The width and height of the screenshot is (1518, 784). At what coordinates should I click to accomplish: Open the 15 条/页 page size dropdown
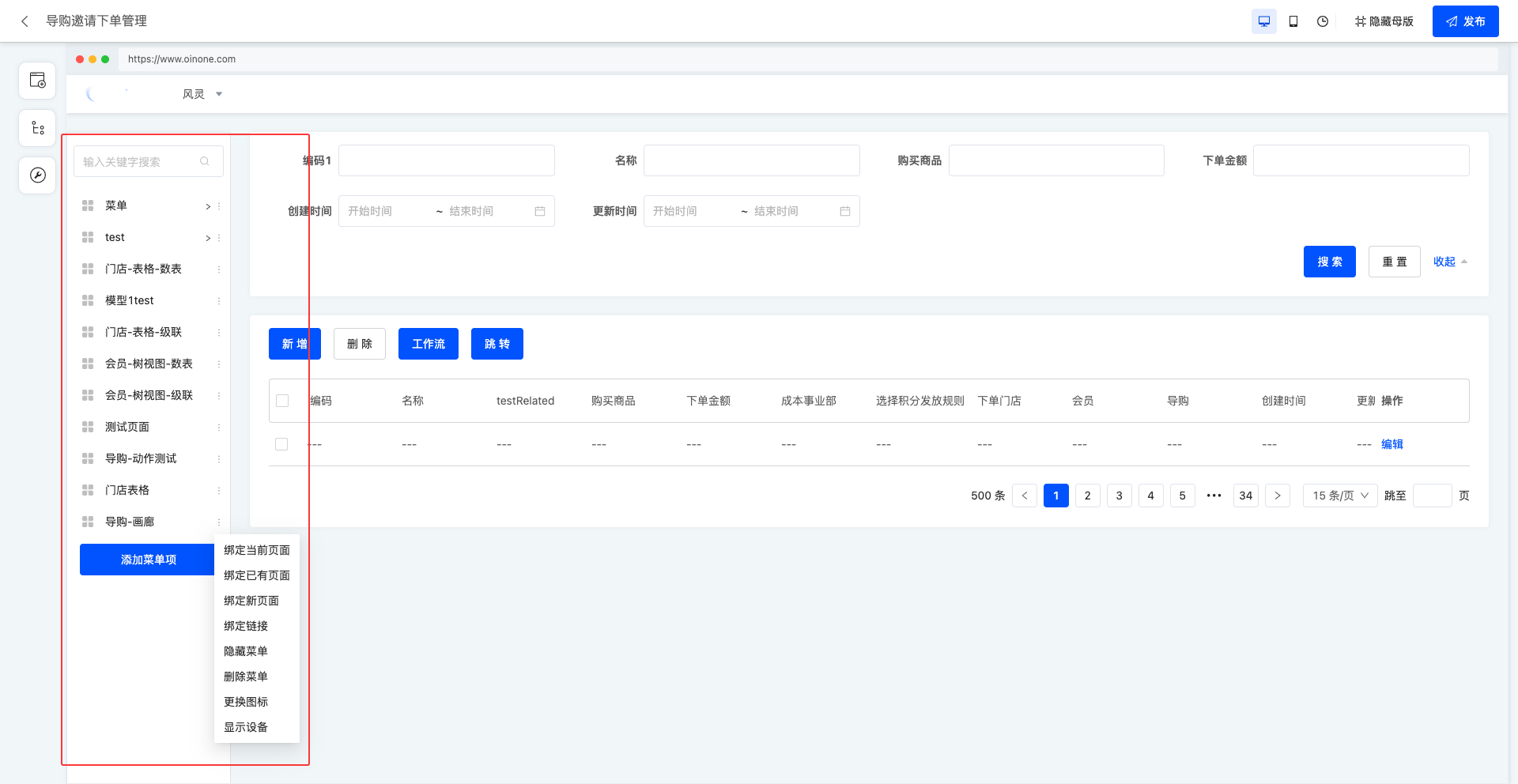1340,496
